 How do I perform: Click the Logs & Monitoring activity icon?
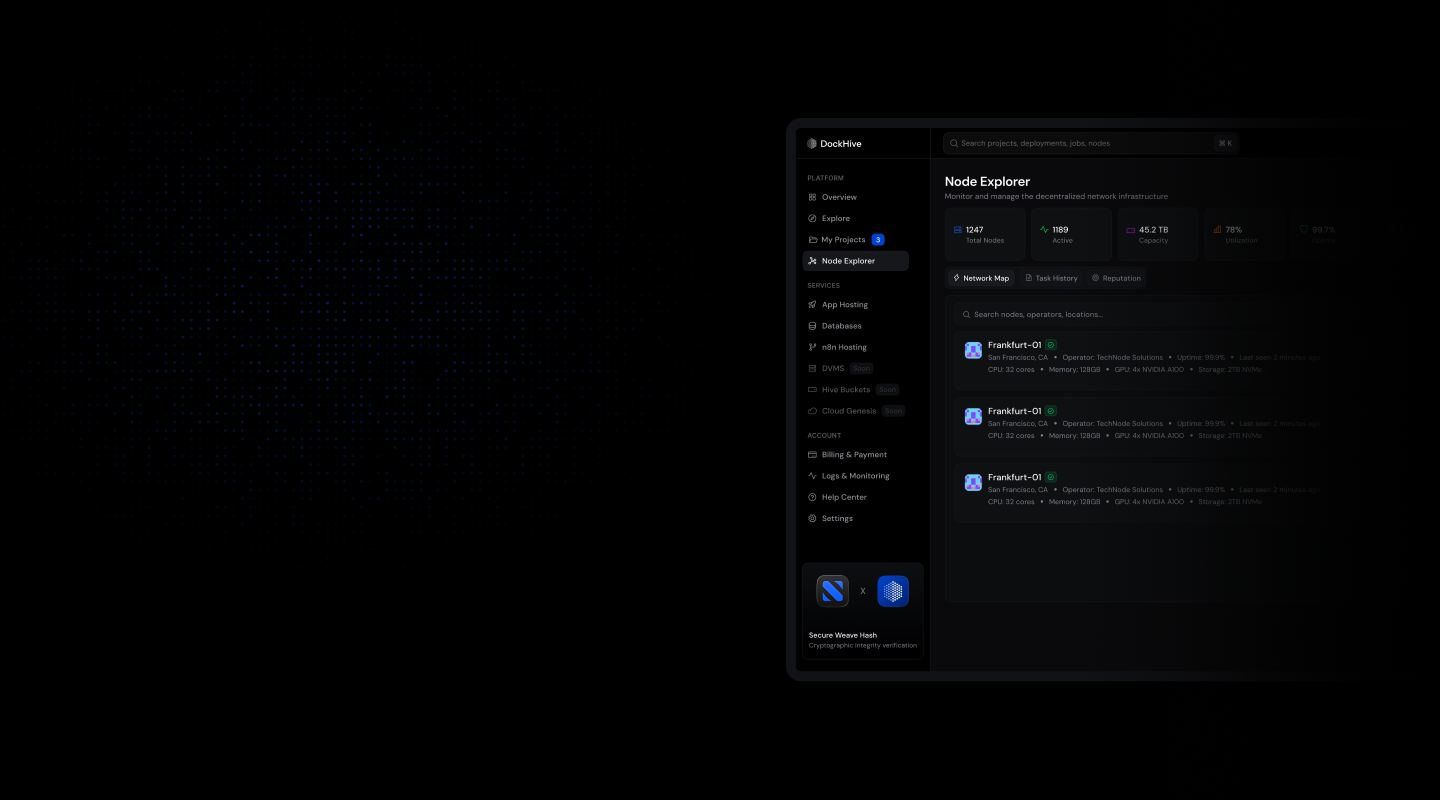click(x=812, y=475)
